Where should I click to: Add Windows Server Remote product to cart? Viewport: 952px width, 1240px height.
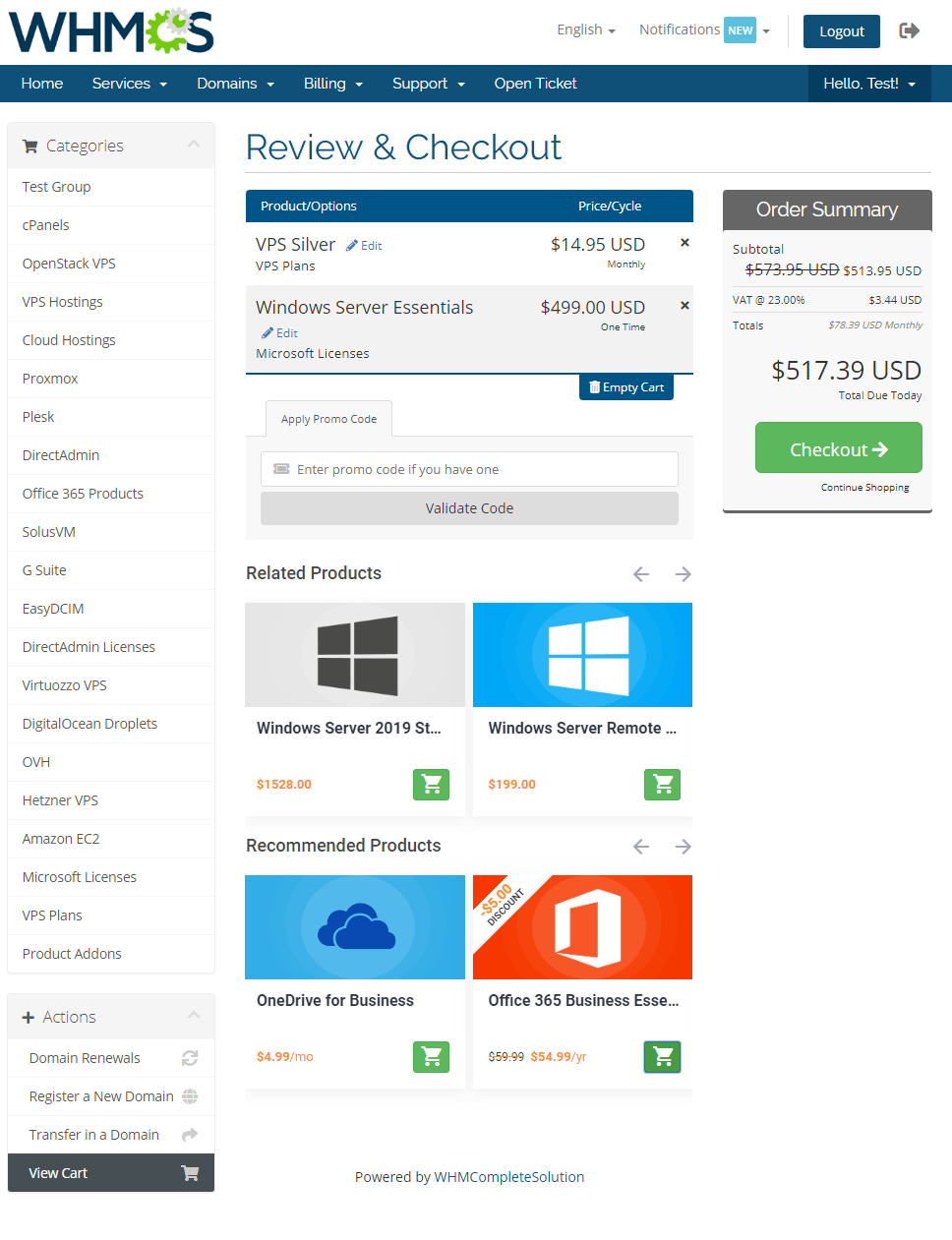click(663, 785)
